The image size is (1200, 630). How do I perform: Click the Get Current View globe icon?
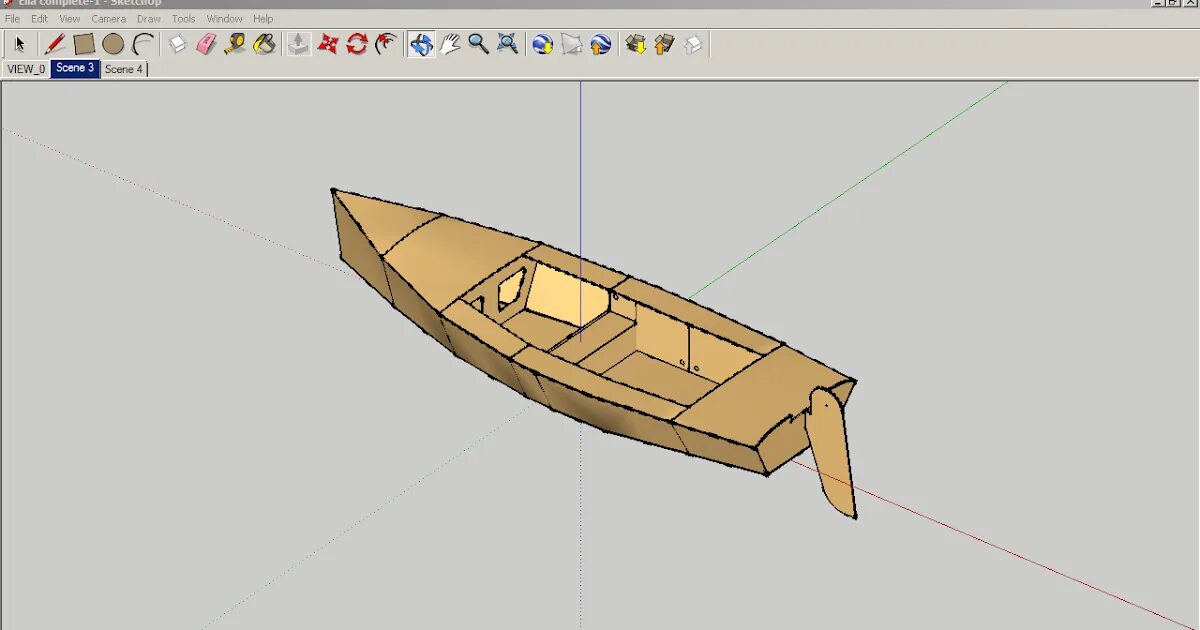(x=543, y=44)
